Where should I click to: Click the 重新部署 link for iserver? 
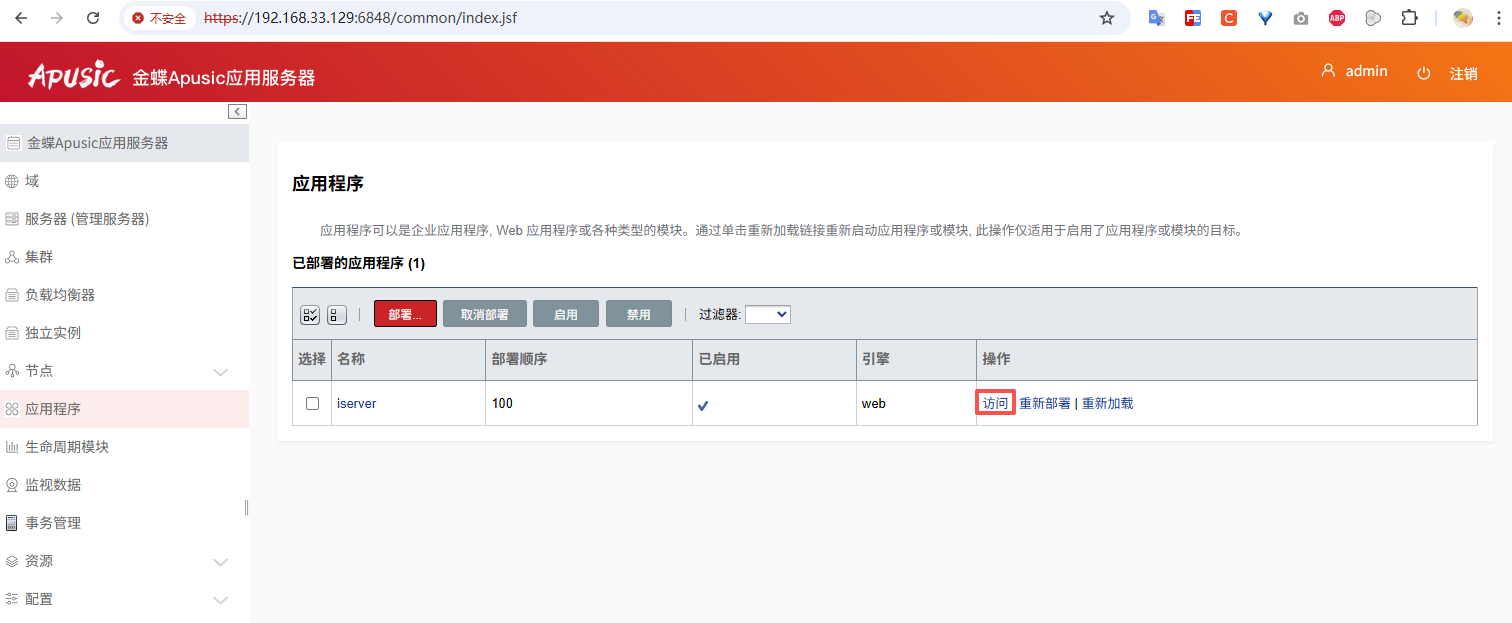[x=1045, y=403]
